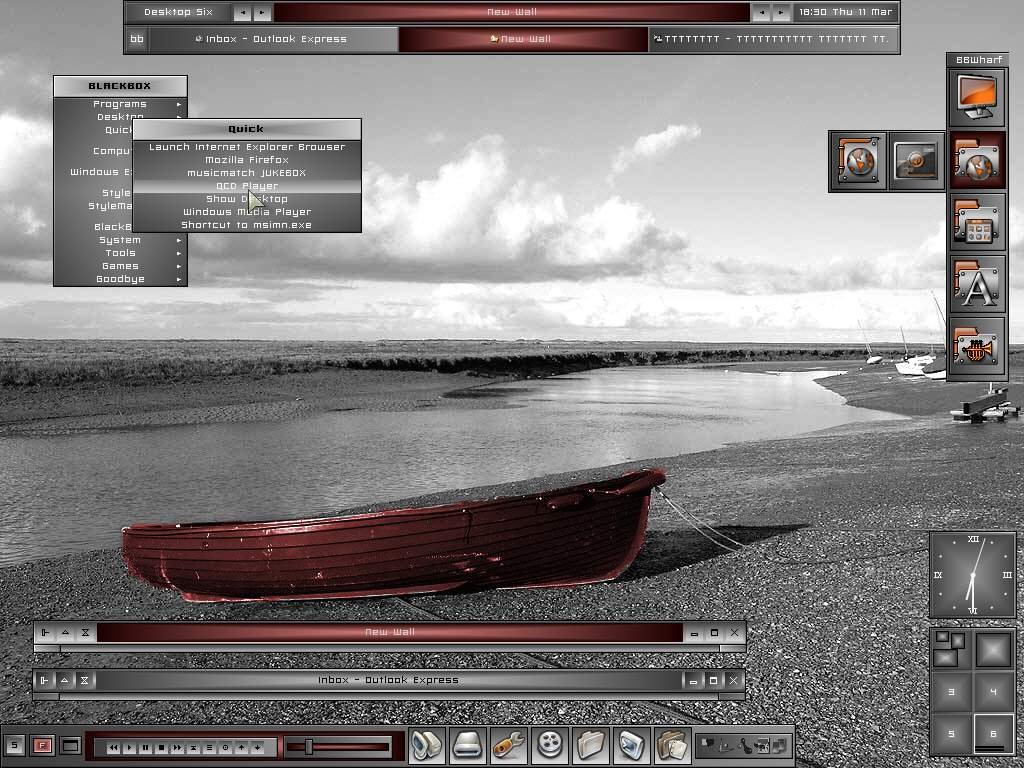Viewport: 1024px width, 768px height.
Task: Click the trumpet music folder in the dock
Action: [x=977, y=348]
